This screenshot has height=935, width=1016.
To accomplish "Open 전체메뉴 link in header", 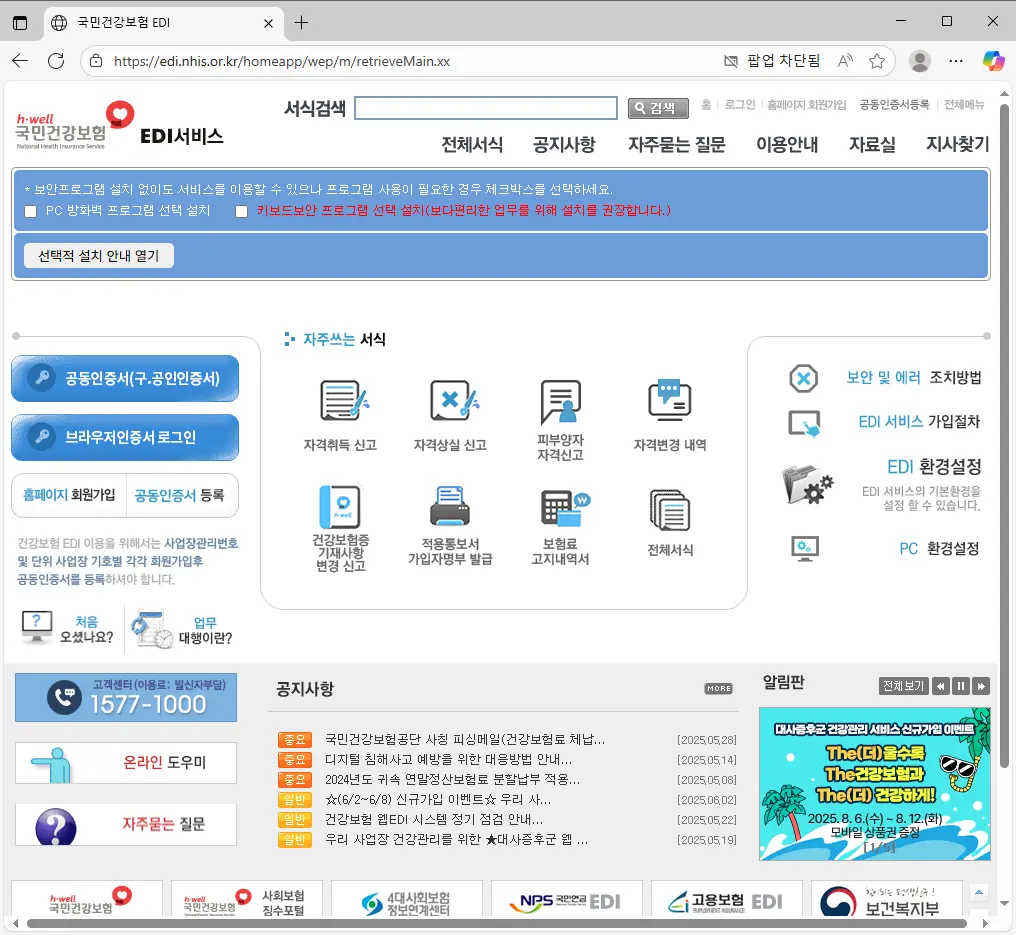I will click(x=964, y=105).
